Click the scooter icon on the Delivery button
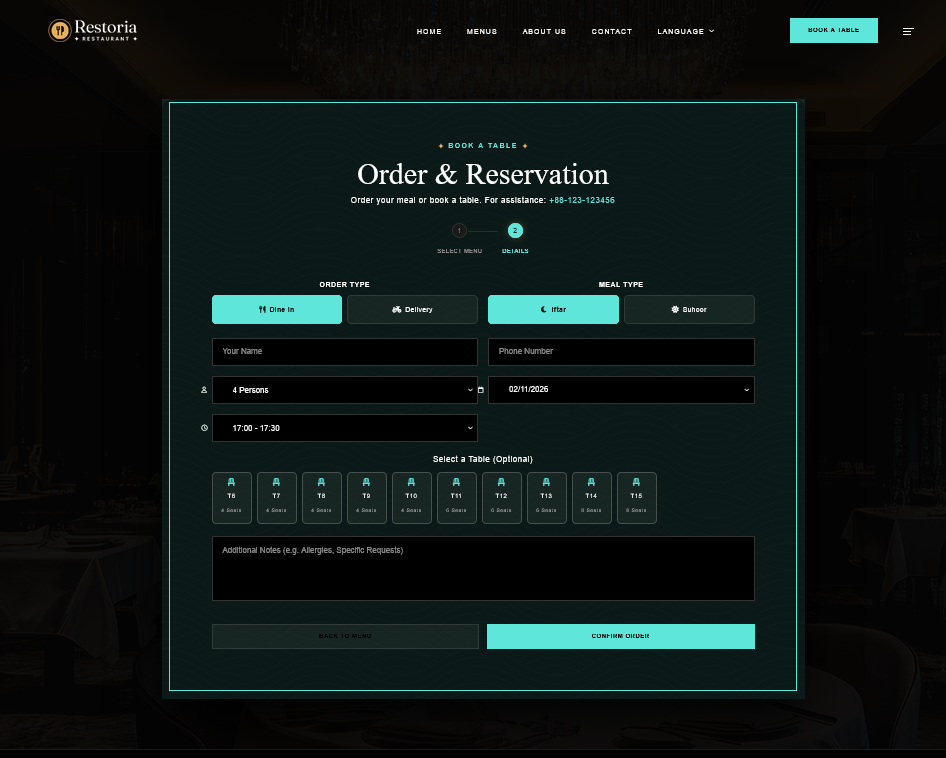The width and height of the screenshot is (946, 758). point(396,309)
